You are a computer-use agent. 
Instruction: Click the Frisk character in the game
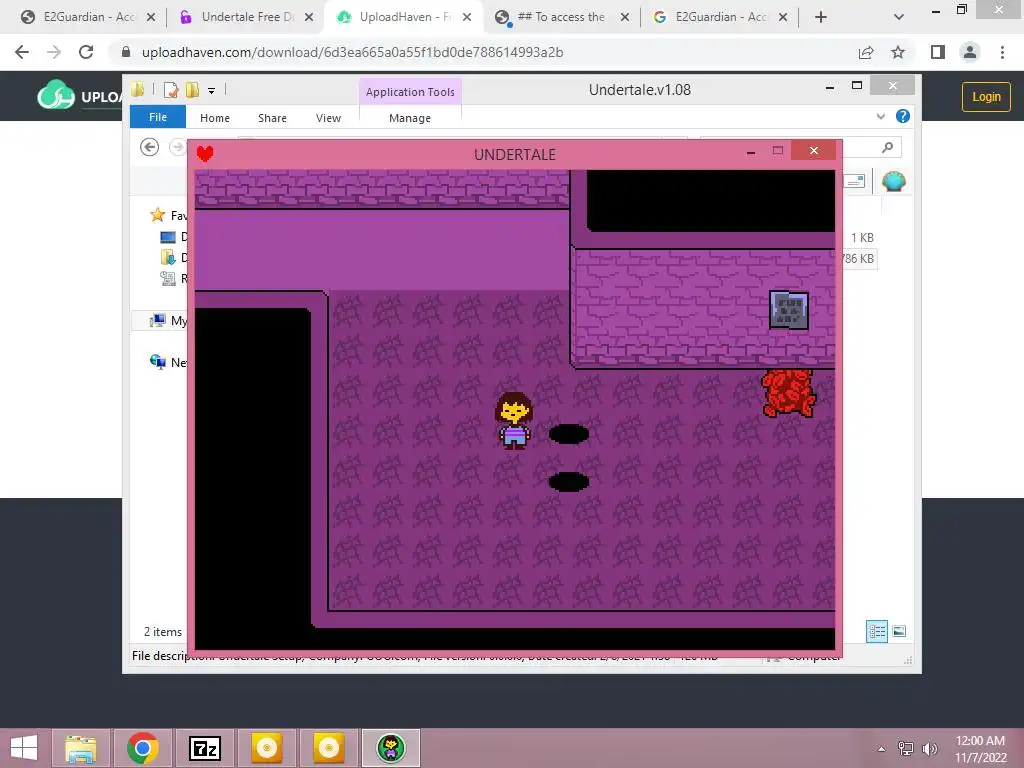click(x=515, y=421)
